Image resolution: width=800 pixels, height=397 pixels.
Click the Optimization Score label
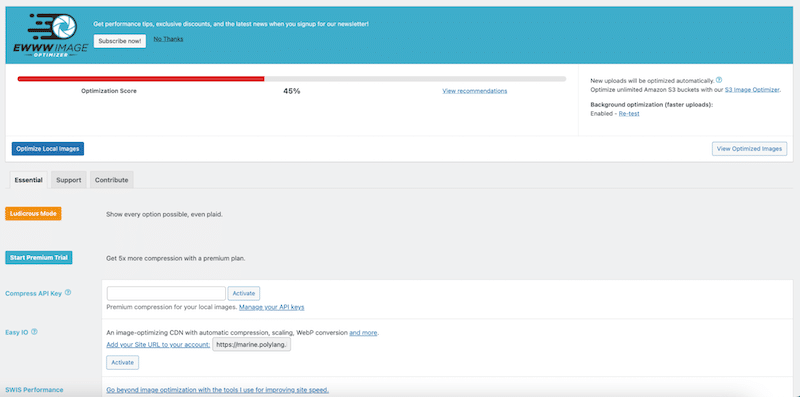pos(109,91)
